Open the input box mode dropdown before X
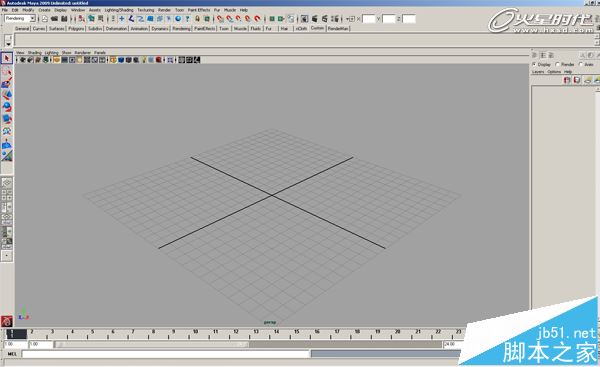 coord(351,18)
